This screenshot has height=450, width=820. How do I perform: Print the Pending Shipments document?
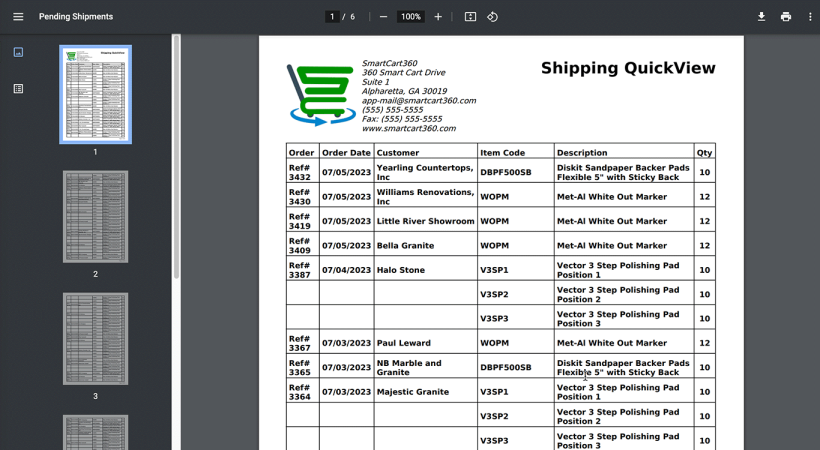click(x=786, y=17)
